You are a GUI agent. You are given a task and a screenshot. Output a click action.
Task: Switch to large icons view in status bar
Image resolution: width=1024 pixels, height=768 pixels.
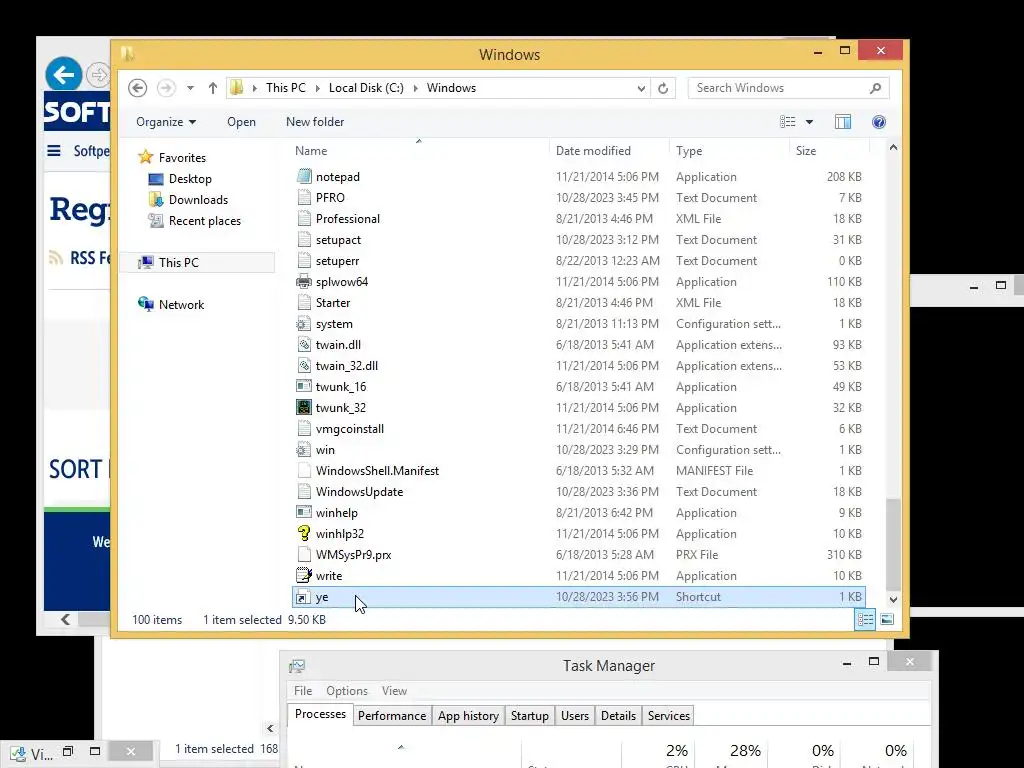coord(887,619)
